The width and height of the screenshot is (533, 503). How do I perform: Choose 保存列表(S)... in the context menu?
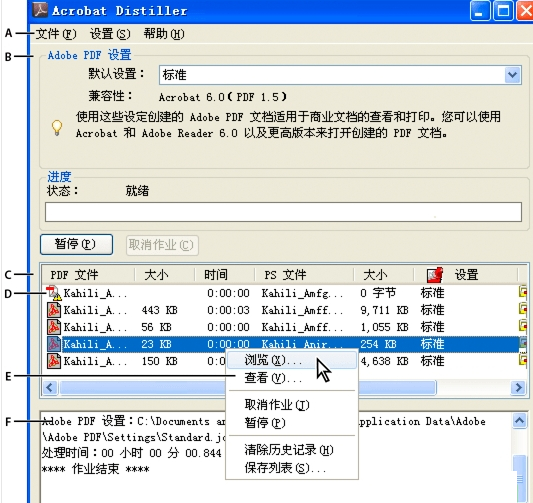(x=292, y=468)
